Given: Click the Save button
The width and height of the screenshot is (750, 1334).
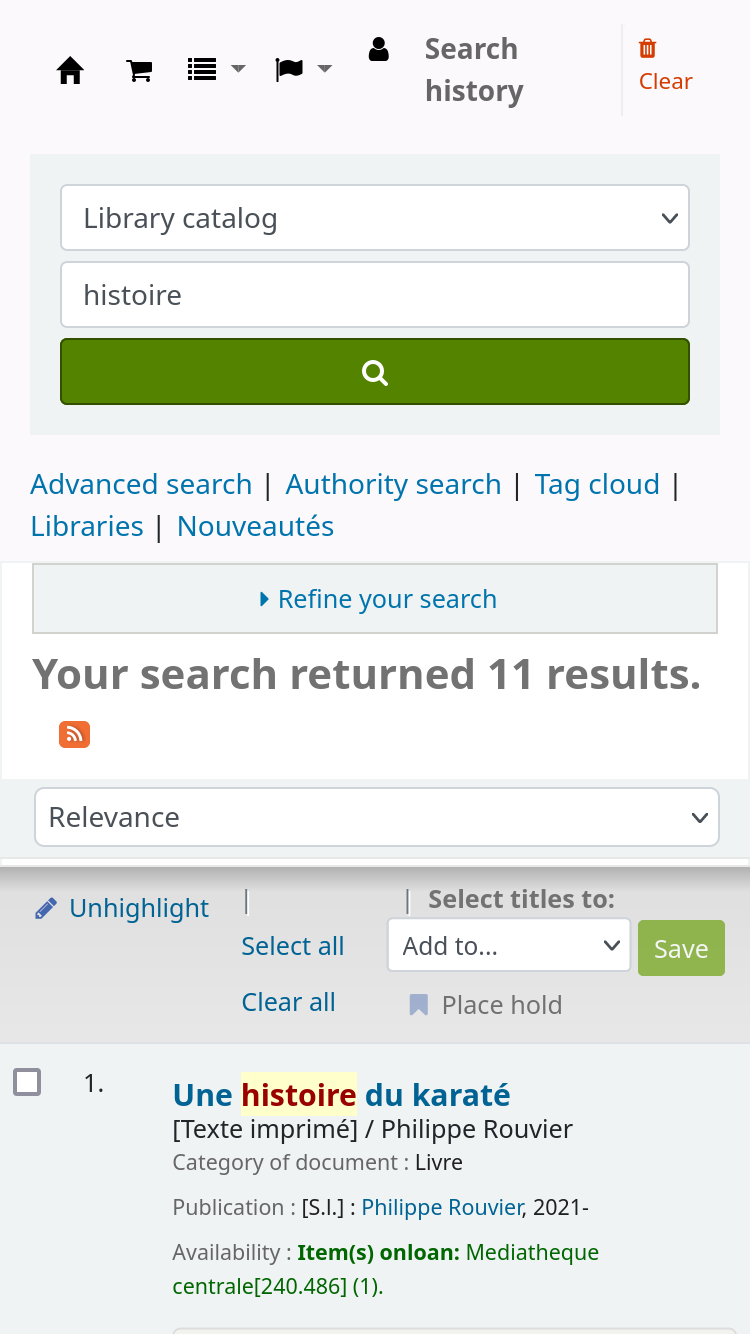Looking at the screenshot, I should click(x=681, y=948).
